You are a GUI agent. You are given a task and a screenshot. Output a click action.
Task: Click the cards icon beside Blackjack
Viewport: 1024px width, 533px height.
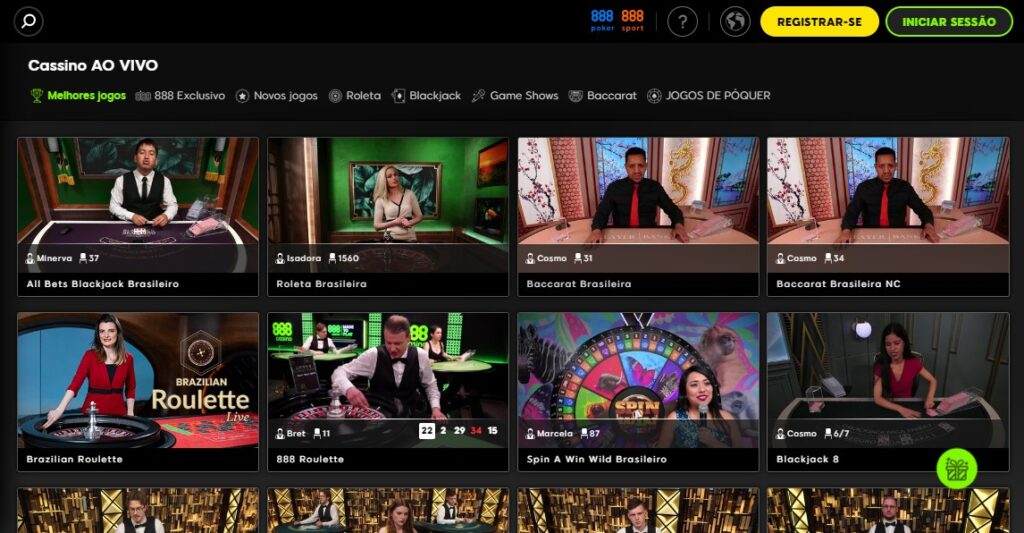pos(398,96)
